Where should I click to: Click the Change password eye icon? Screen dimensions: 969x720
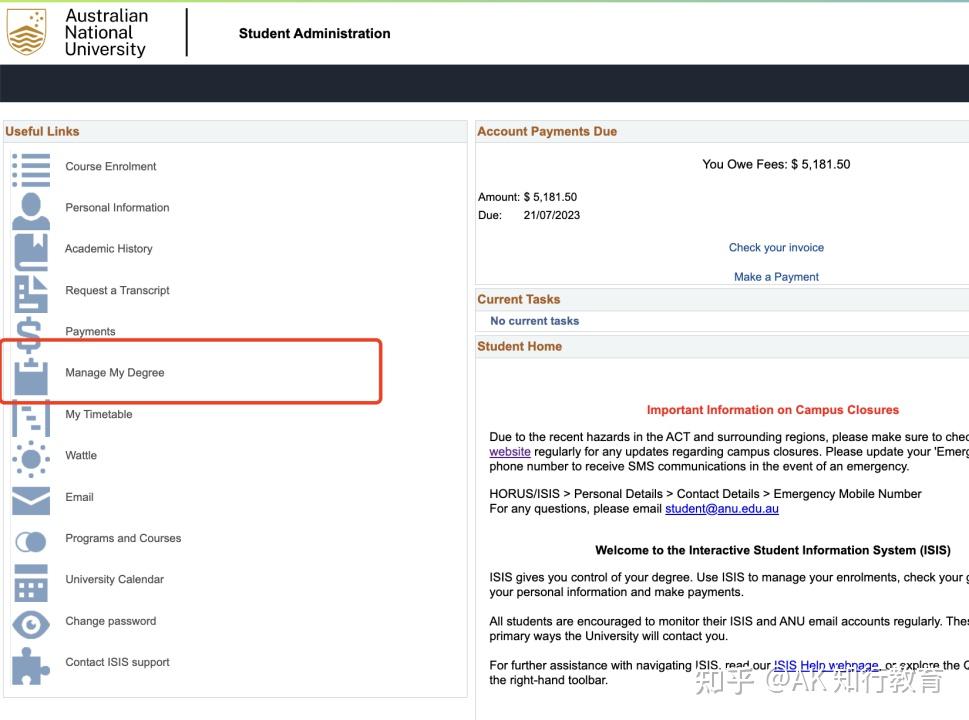pos(31,623)
